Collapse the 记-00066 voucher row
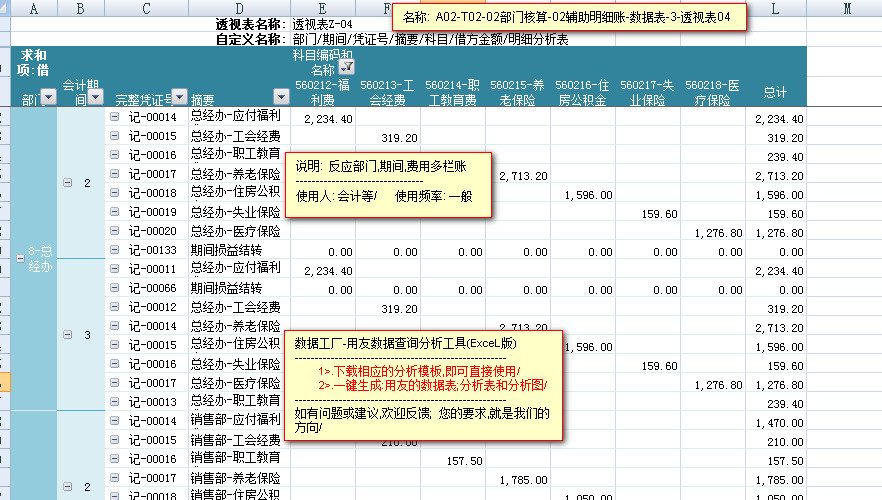 [115, 288]
